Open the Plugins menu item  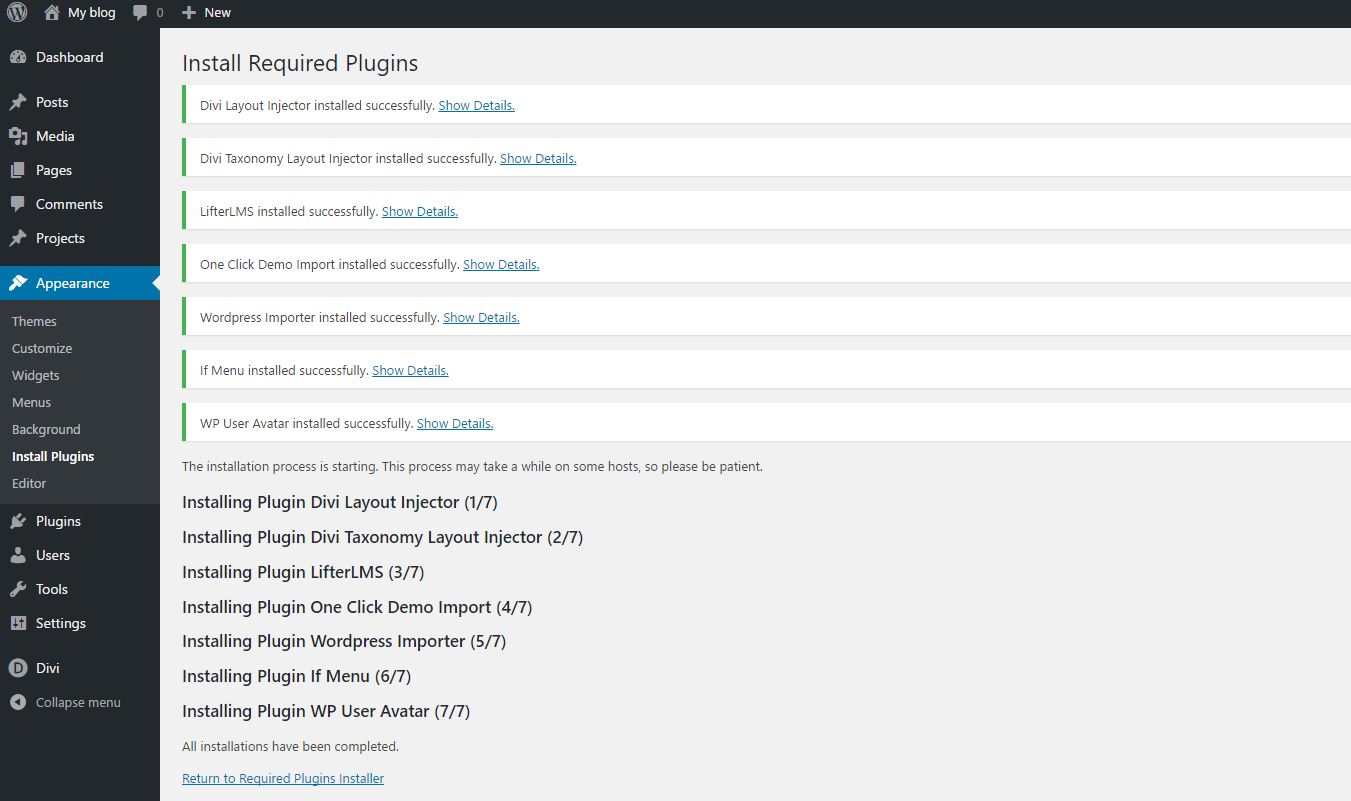(80, 521)
